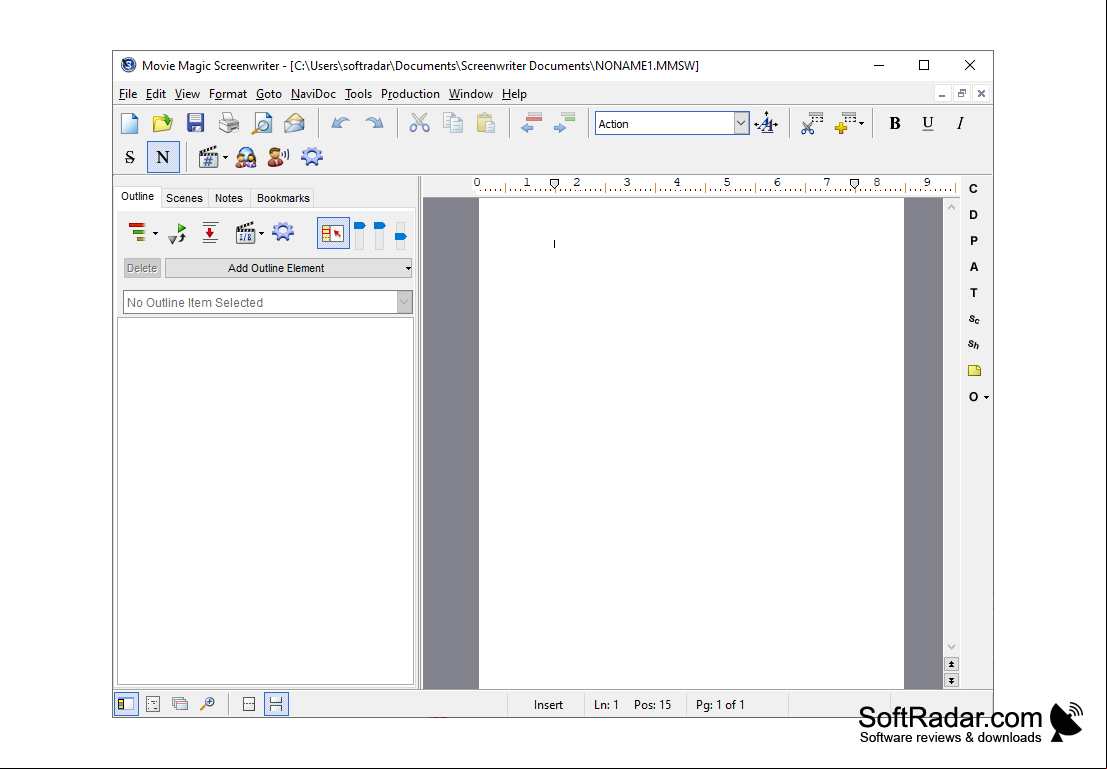Image resolution: width=1107 pixels, height=769 pixels.
Task: Expand the scene numbering clapperboard dropdown
Action: [x=225, y=157]
